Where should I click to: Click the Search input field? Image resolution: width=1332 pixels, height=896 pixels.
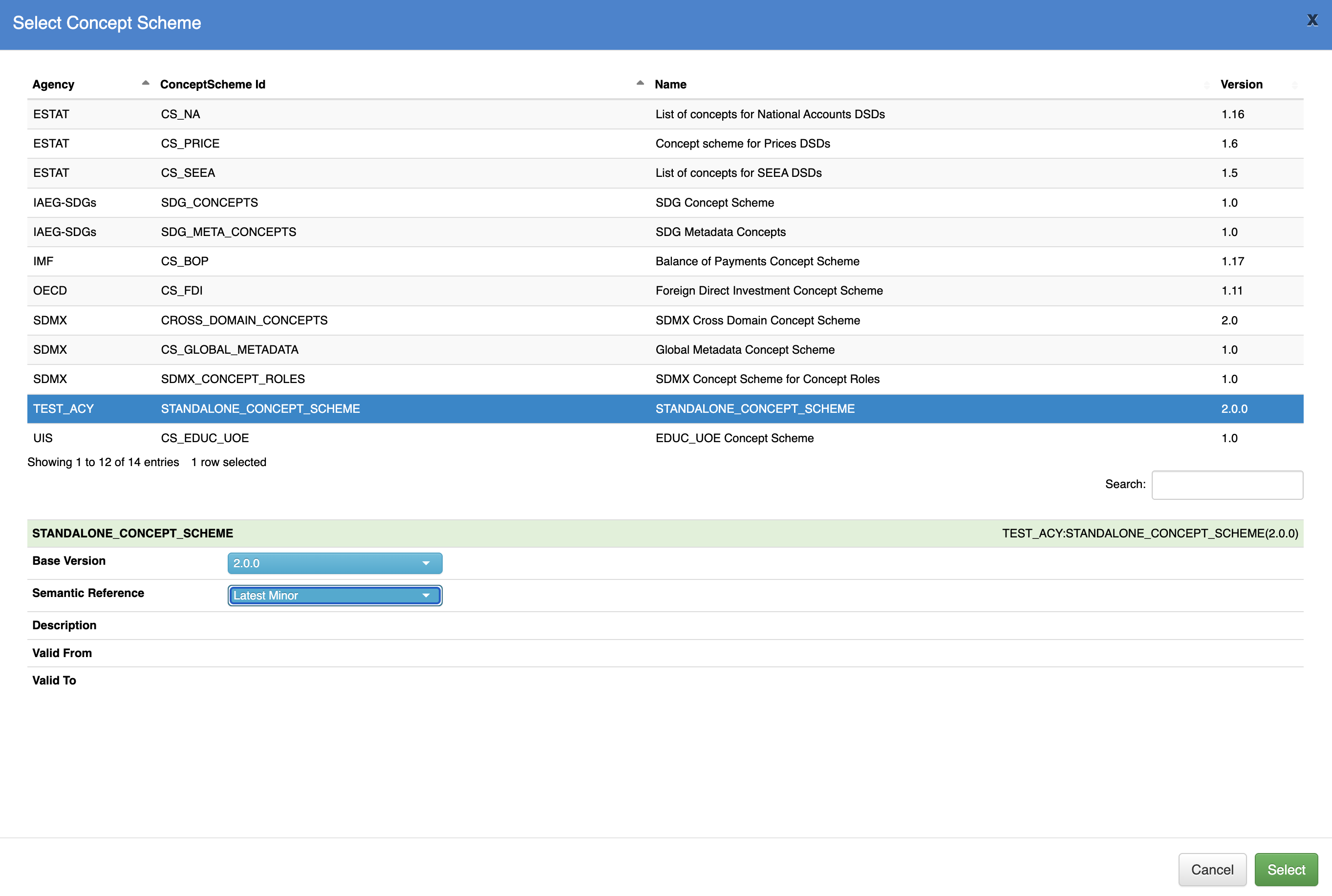[x=1227, y=485]
